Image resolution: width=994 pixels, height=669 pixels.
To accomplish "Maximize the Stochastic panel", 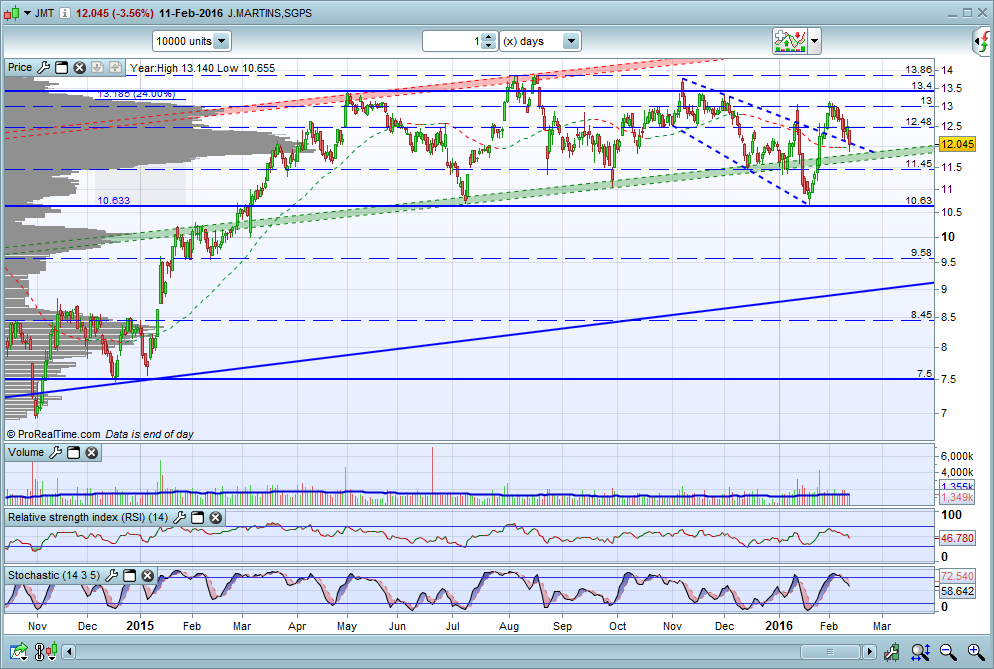I will (129, 575).
